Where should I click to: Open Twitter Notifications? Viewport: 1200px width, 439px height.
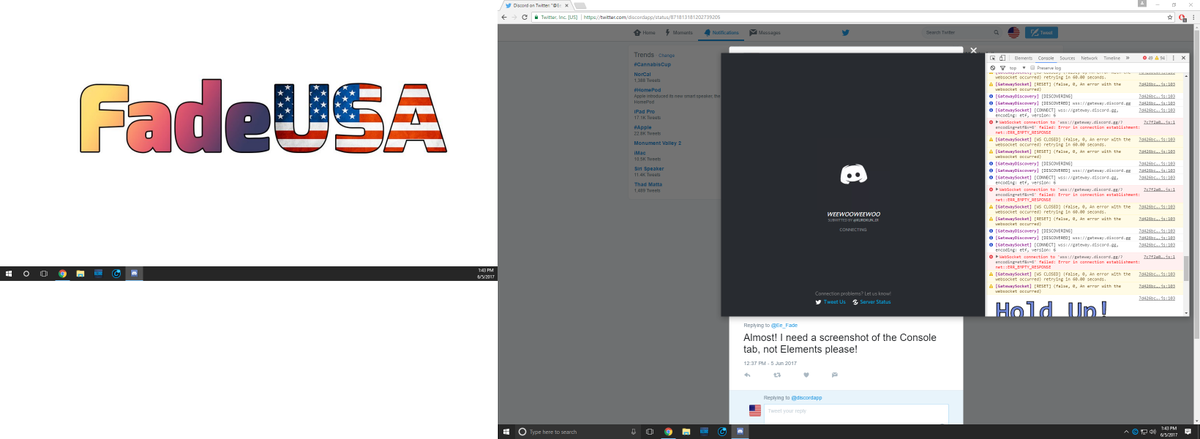click(724, 33)
